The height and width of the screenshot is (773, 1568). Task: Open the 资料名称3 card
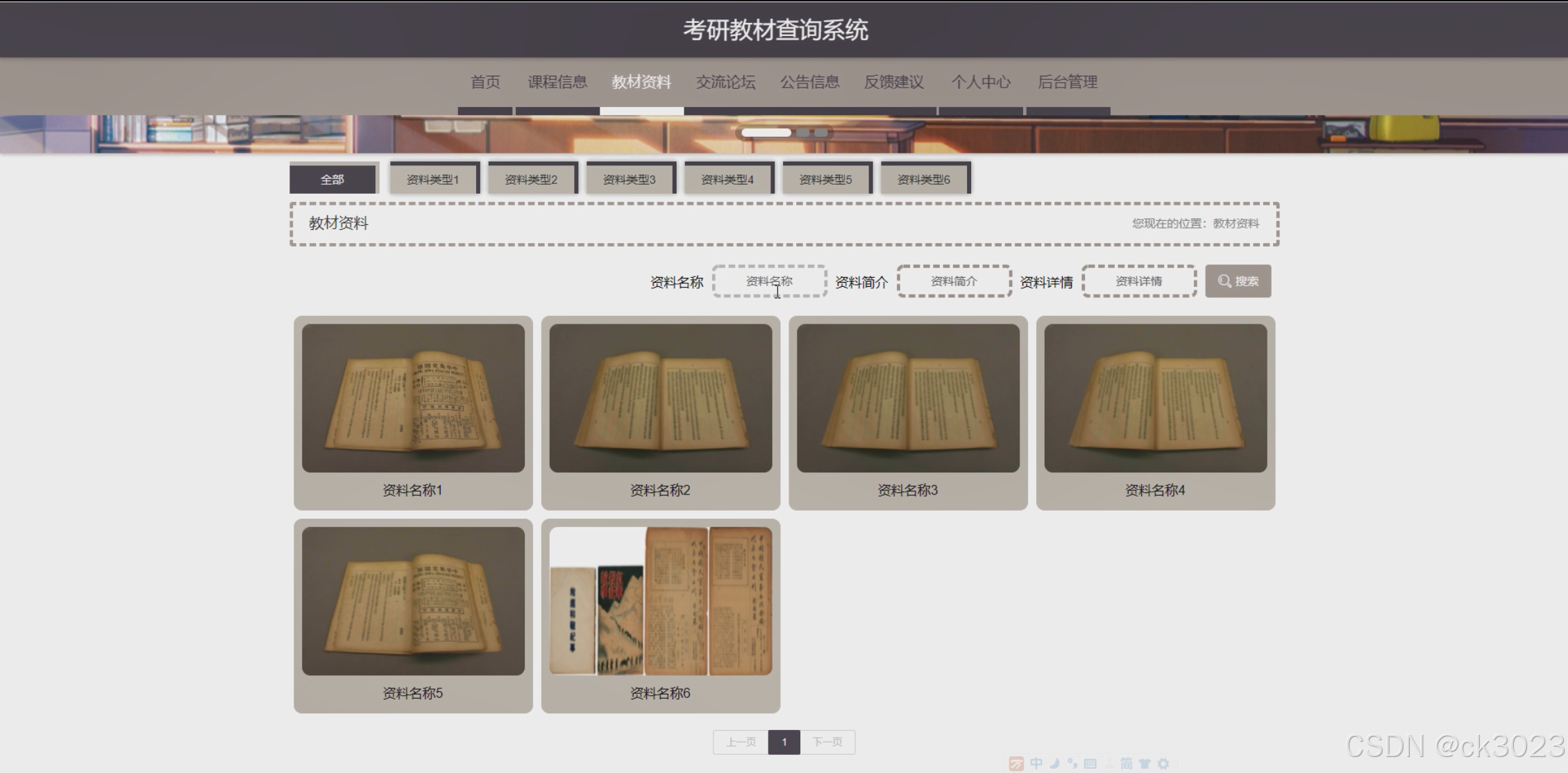coord(907,413)
